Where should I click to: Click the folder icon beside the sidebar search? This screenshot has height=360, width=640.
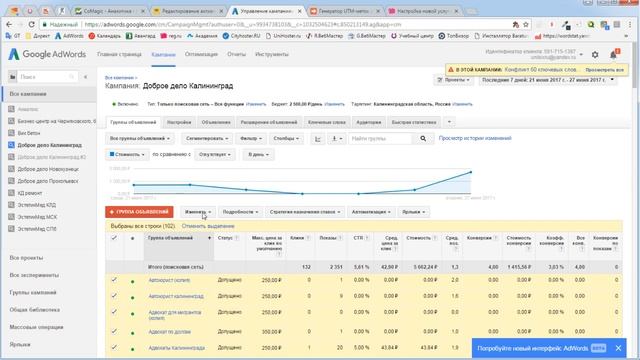pyautogui.click(x=13, y=77)
